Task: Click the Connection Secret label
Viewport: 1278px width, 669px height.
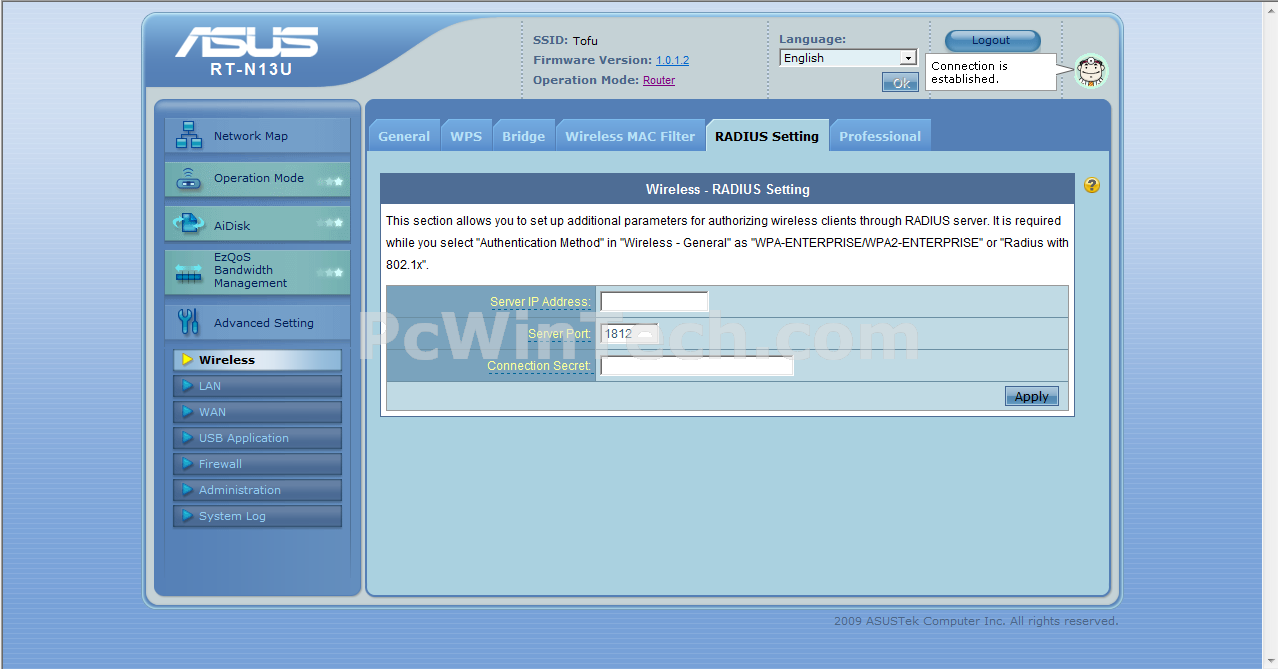Action: click(539, 366)
